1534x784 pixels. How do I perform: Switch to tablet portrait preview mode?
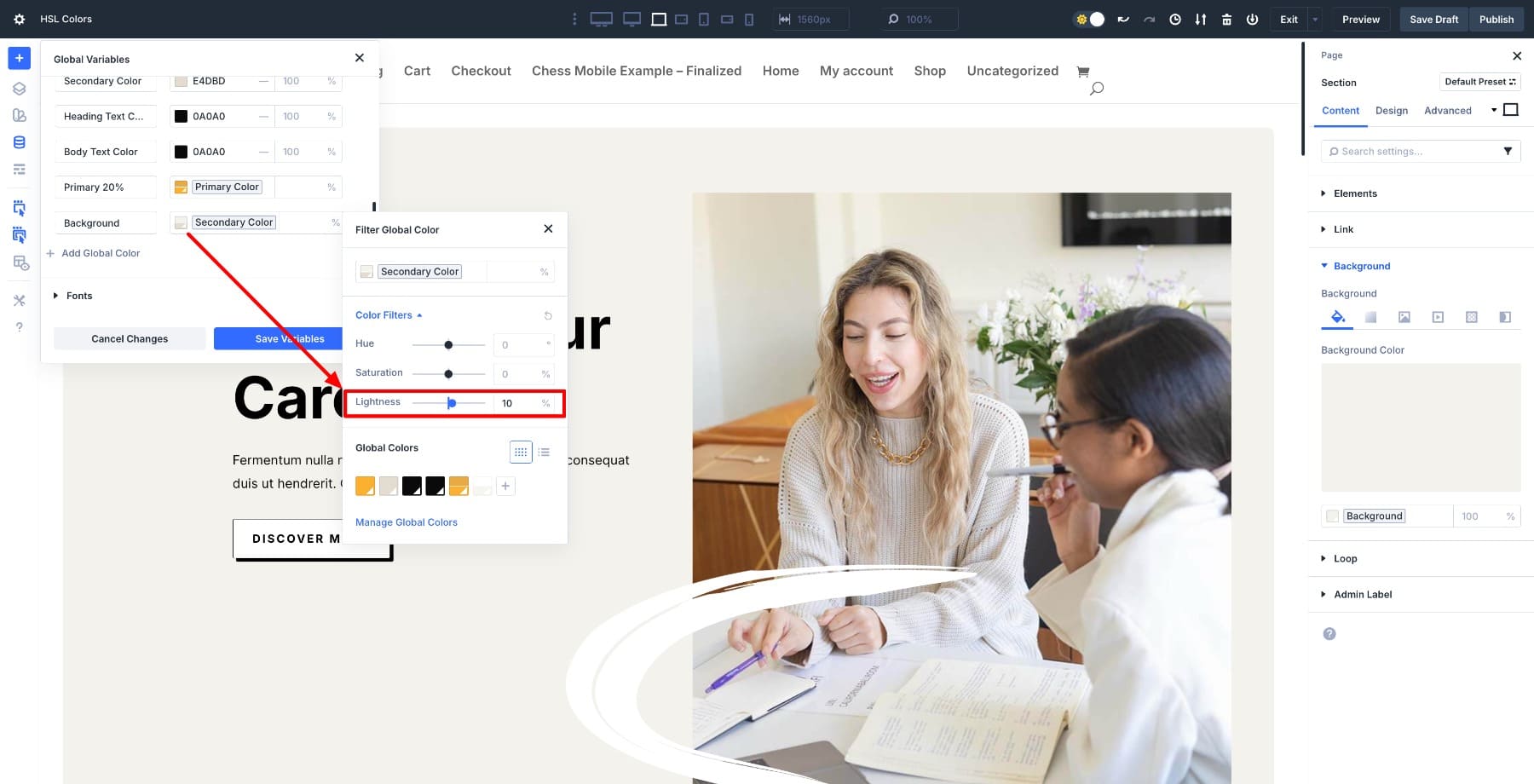(x=704, y=19)
